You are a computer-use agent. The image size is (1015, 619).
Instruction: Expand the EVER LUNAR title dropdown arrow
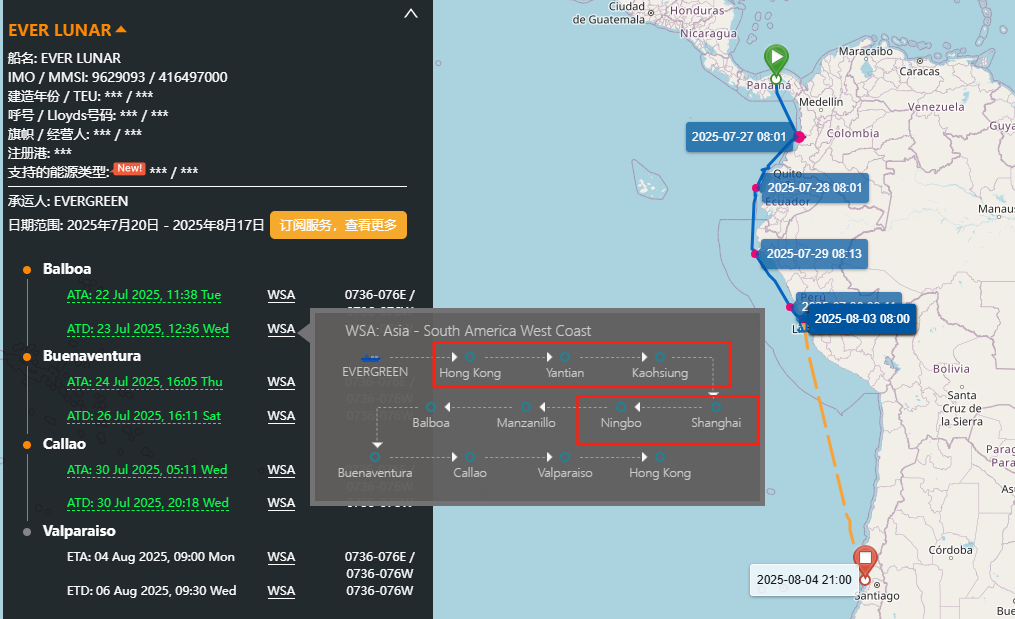pyautogui.click(x=121, y=29)
